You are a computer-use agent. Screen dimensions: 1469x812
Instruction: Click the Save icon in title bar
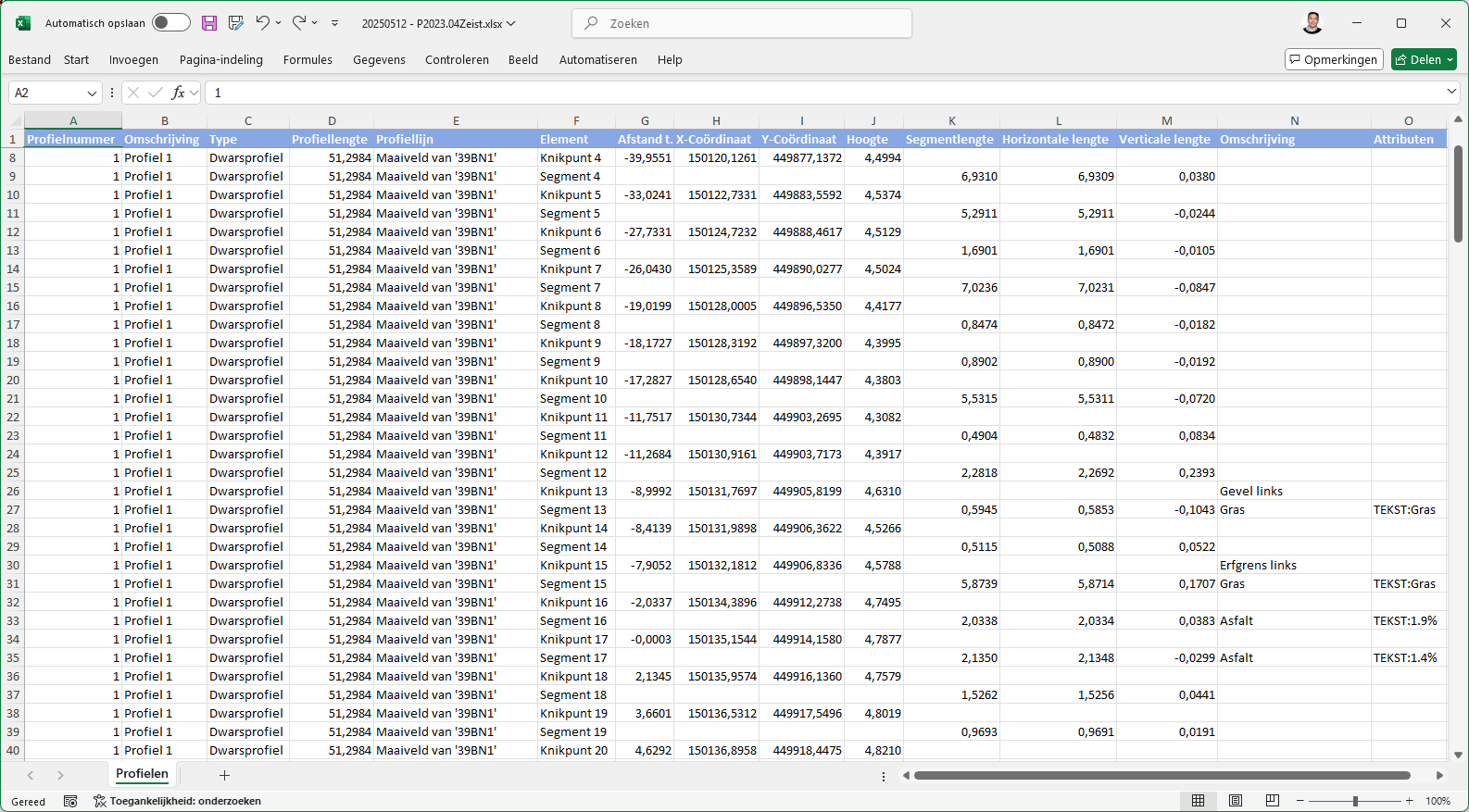coord(209,23)
